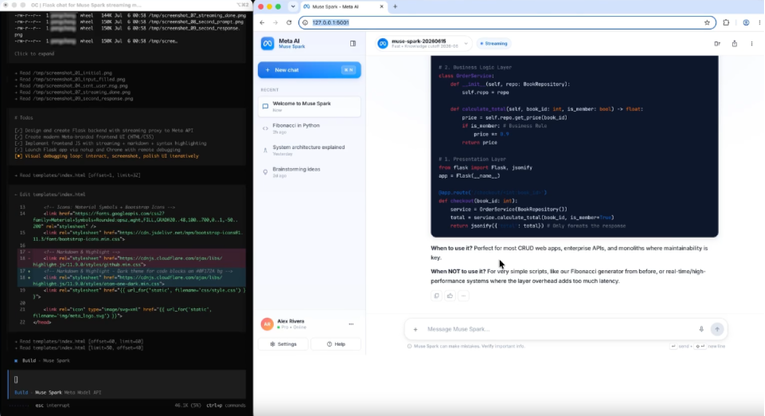
Task: Click 'Build · Muse Spark' label in terminal
Action: tap(42, 360)
